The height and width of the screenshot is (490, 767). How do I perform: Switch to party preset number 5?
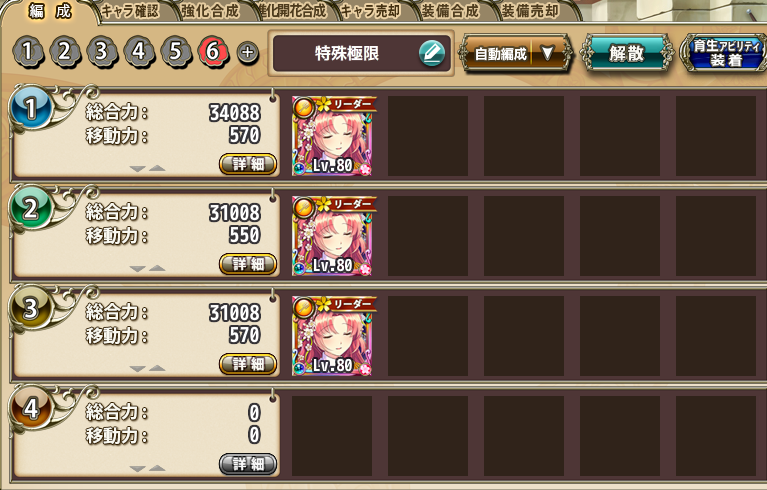[x=176, y=51]
